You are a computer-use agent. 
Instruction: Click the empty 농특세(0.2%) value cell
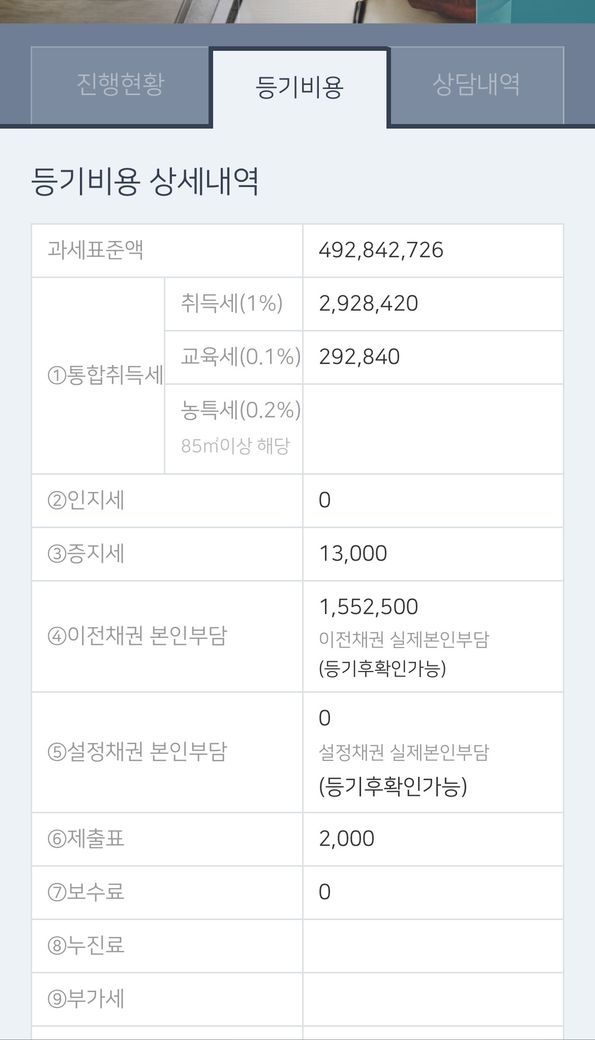click(x=432, y=429)
